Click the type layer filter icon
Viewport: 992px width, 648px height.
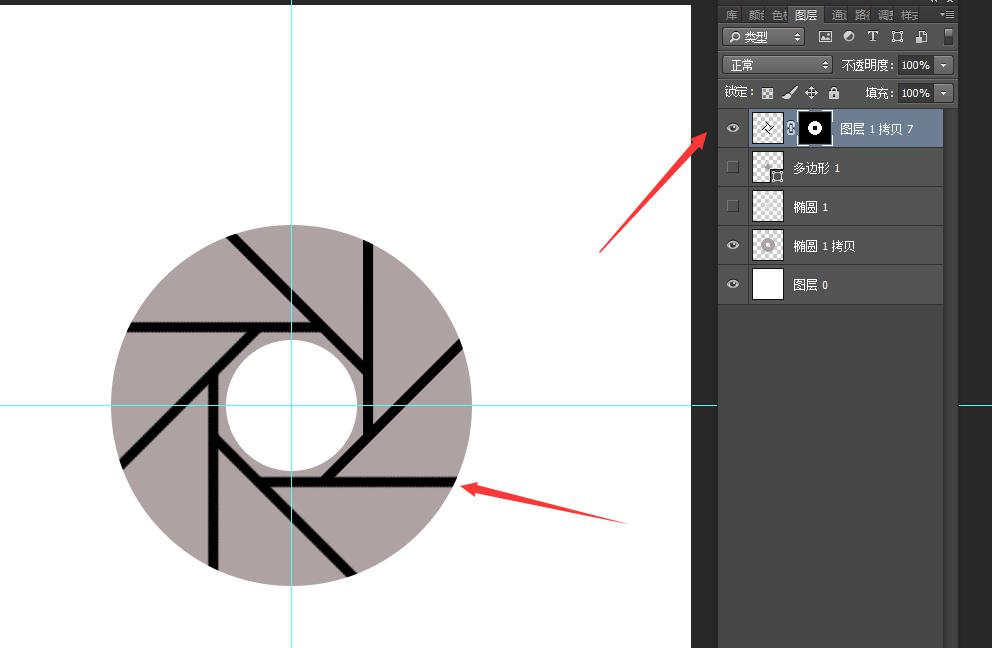[x=872, y=37]
